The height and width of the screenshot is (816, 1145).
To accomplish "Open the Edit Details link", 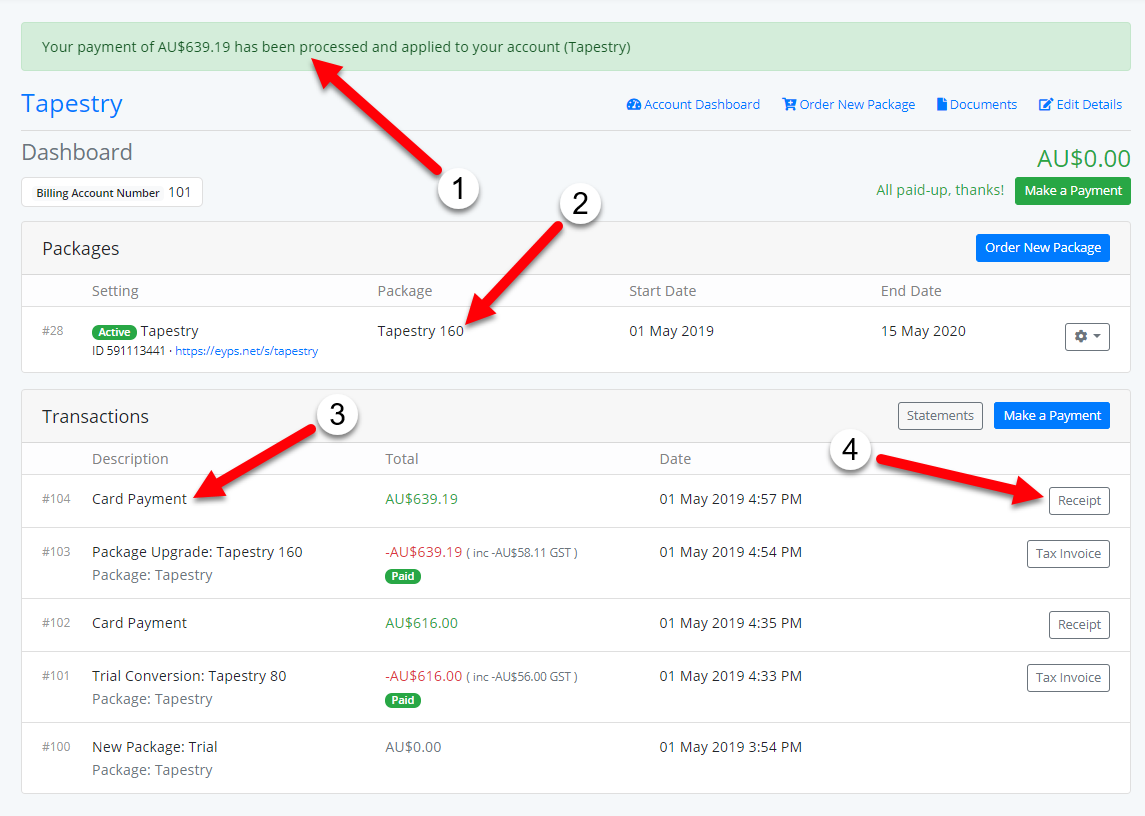I will pos(1081,104).
